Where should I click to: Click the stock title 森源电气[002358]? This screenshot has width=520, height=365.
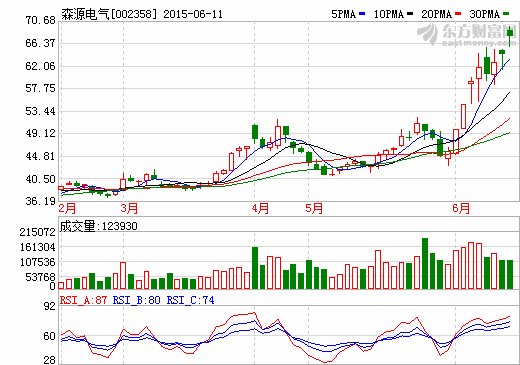point(109,14)
